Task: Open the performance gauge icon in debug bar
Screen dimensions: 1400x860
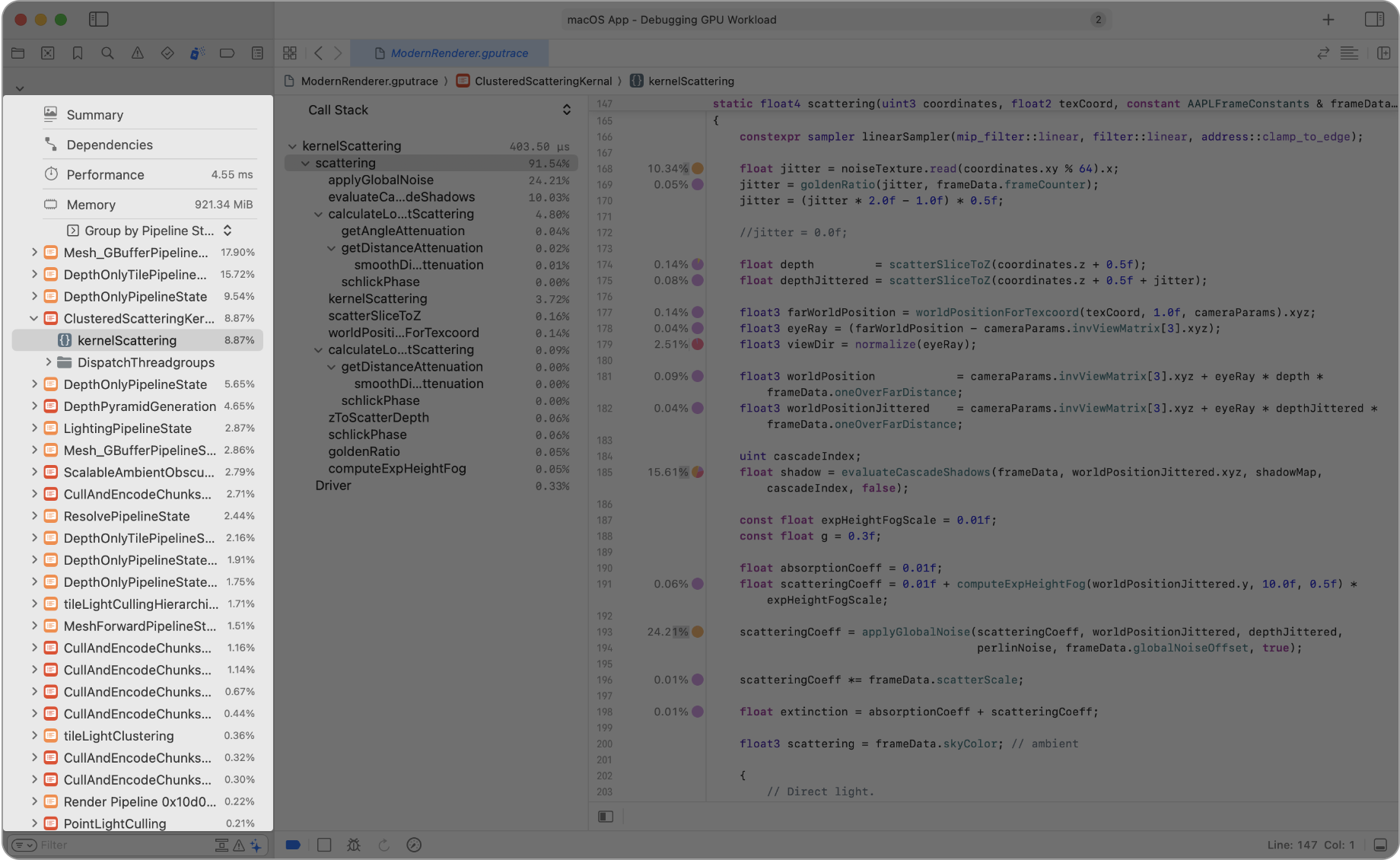Action: pos(414,845)
